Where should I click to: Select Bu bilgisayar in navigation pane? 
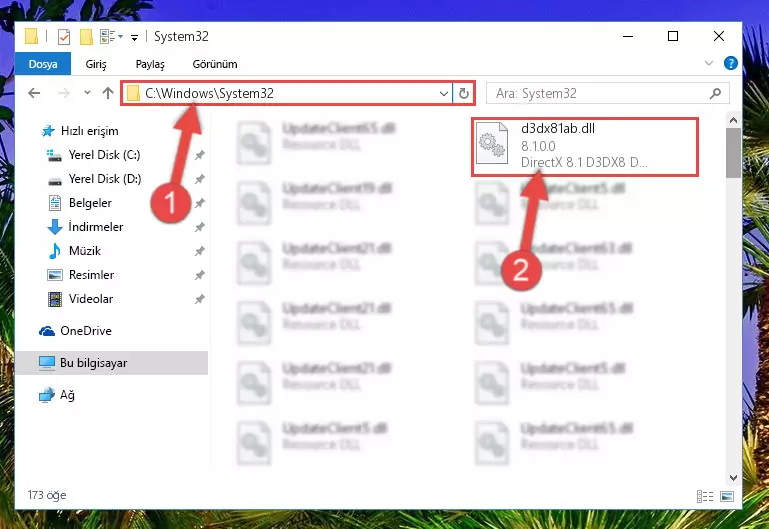click(x=111, y=363)
